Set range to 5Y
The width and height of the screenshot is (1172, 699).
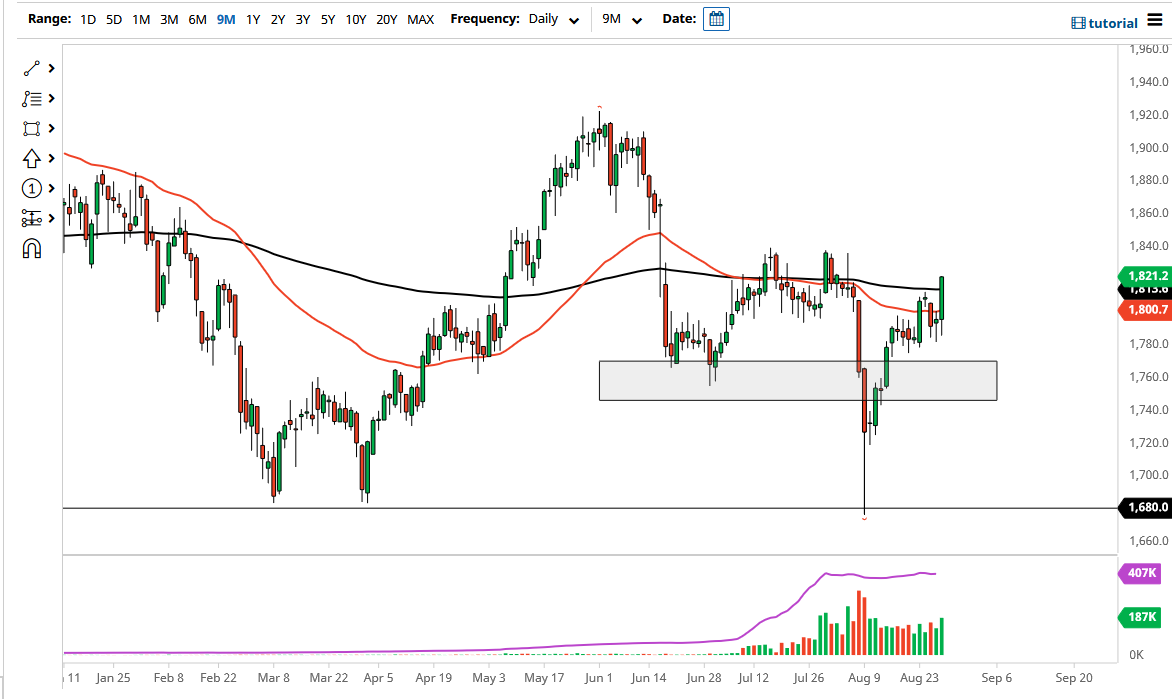coord(328,19)
